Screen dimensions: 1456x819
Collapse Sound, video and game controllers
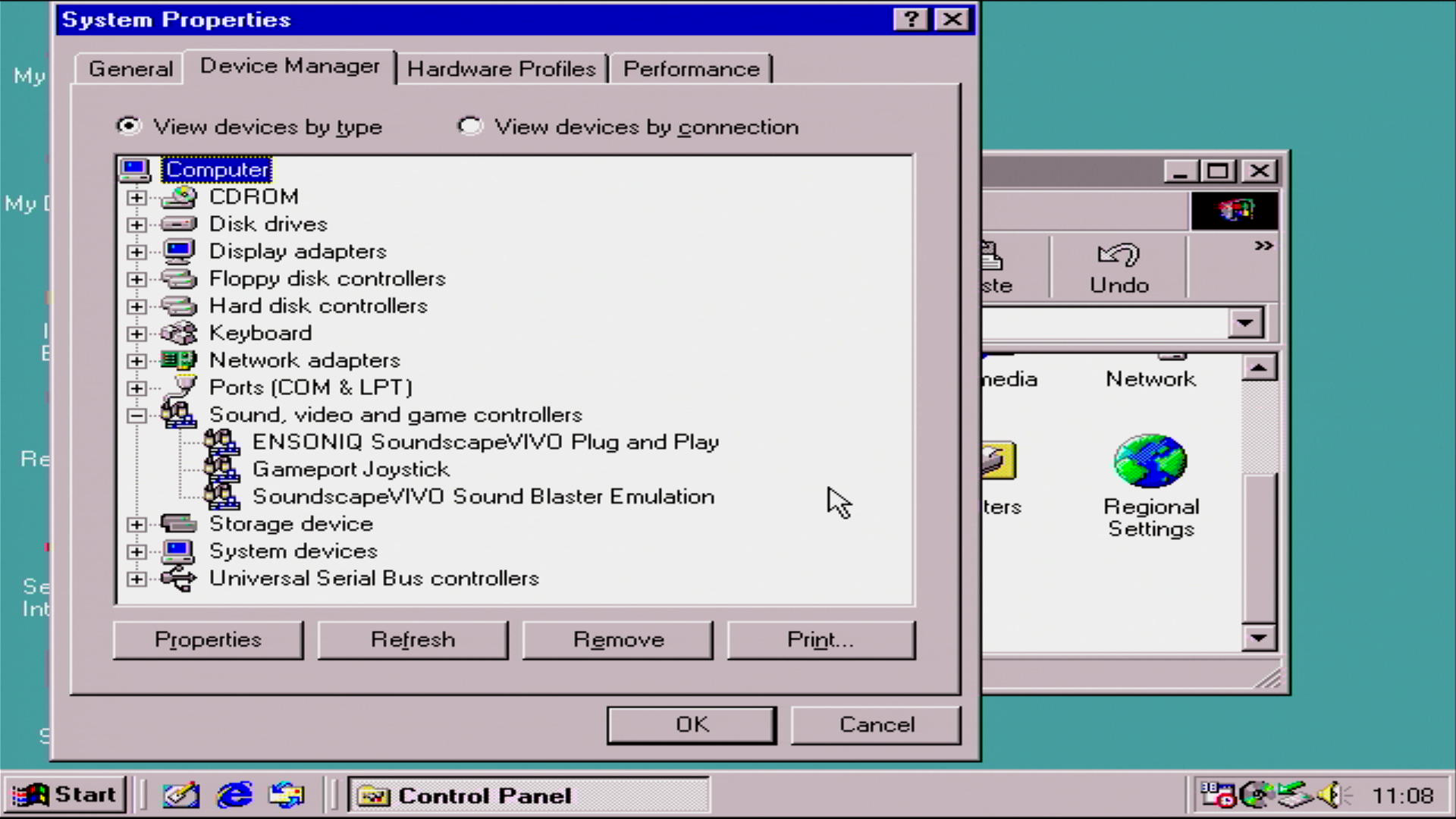point(136,416)
